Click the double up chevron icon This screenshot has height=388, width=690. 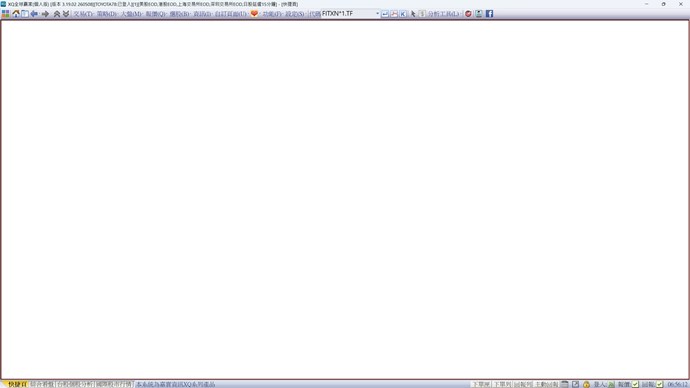click(57, 14)
